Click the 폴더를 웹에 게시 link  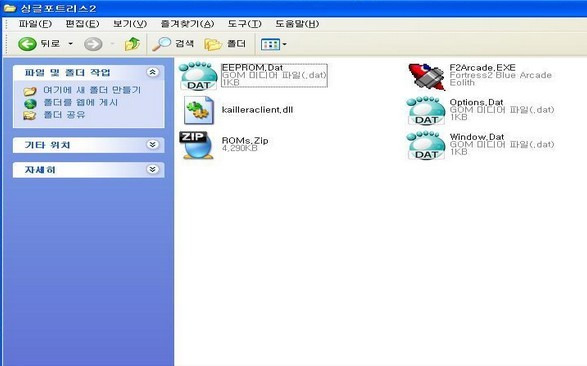80,103
